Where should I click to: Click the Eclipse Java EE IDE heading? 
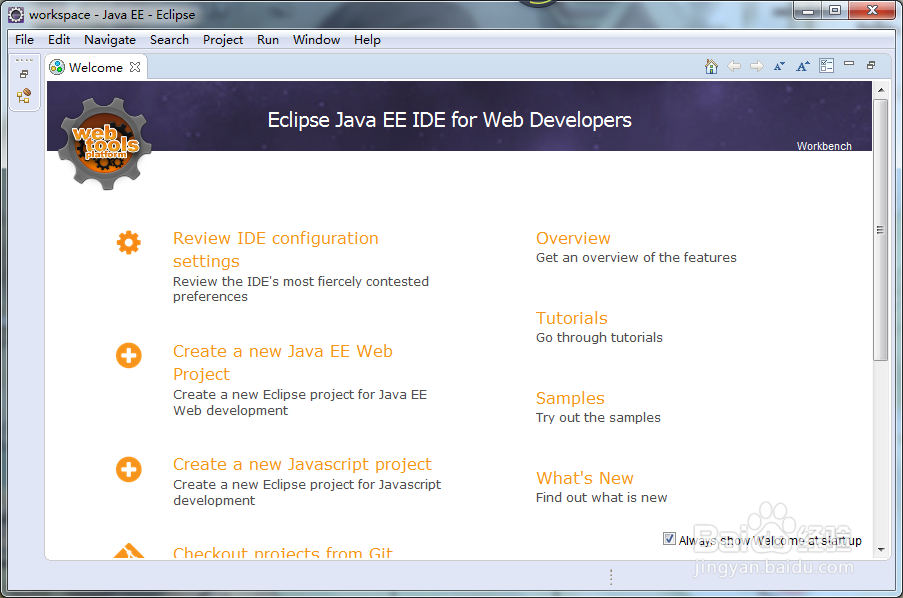(449, 120)
